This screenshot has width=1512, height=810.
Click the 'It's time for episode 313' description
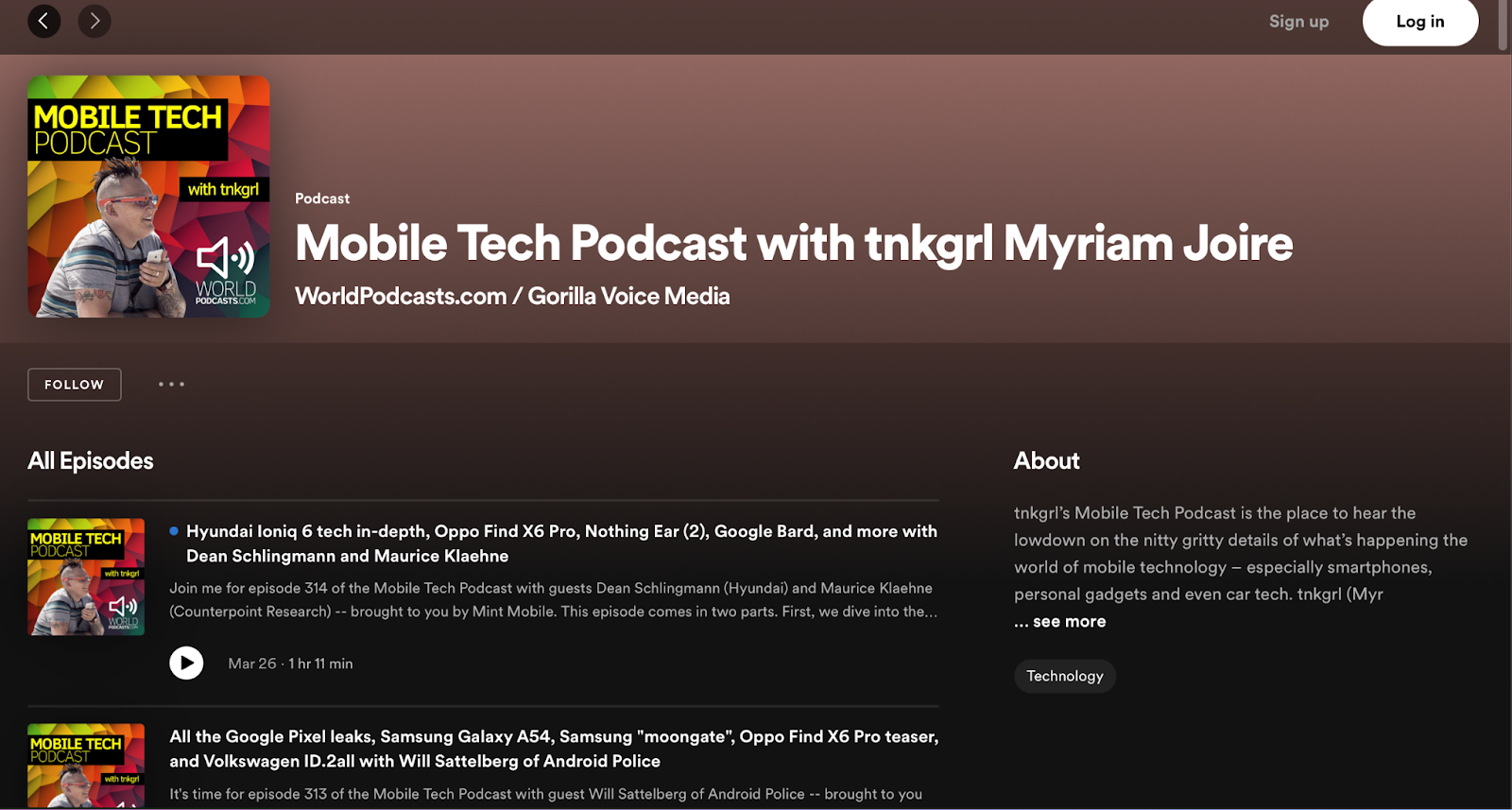pos(546,794)
